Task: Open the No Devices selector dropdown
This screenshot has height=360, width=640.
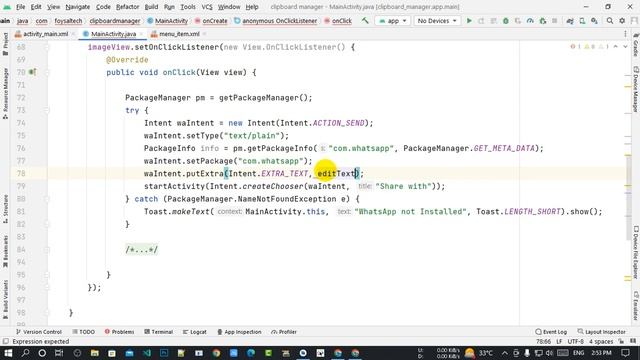Action: pyautogui.click(x=437, y=20)
